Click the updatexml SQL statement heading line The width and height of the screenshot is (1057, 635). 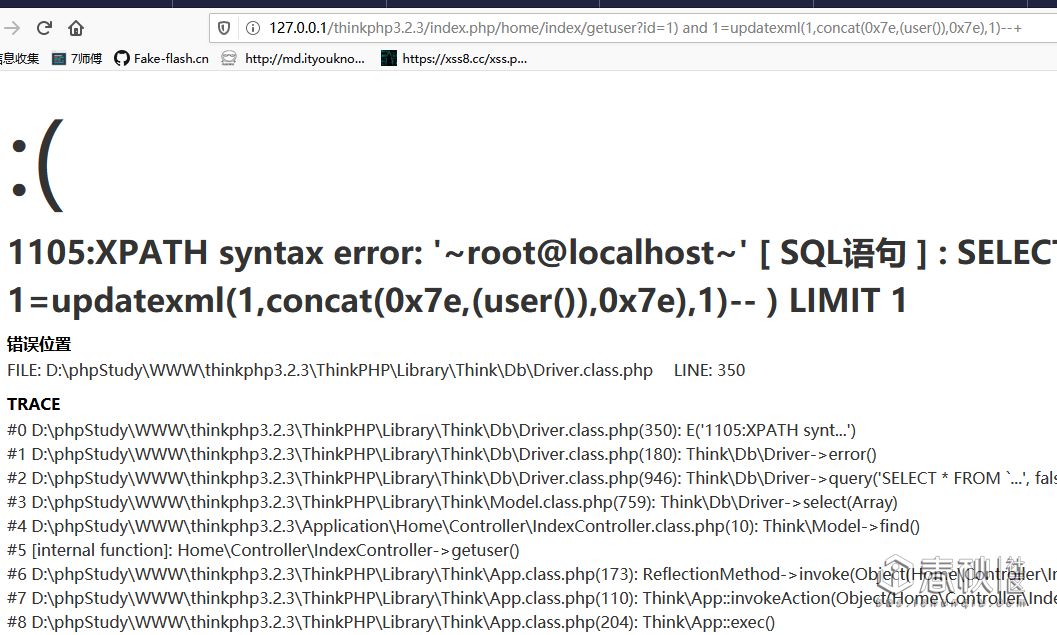[x=457, y=301]
